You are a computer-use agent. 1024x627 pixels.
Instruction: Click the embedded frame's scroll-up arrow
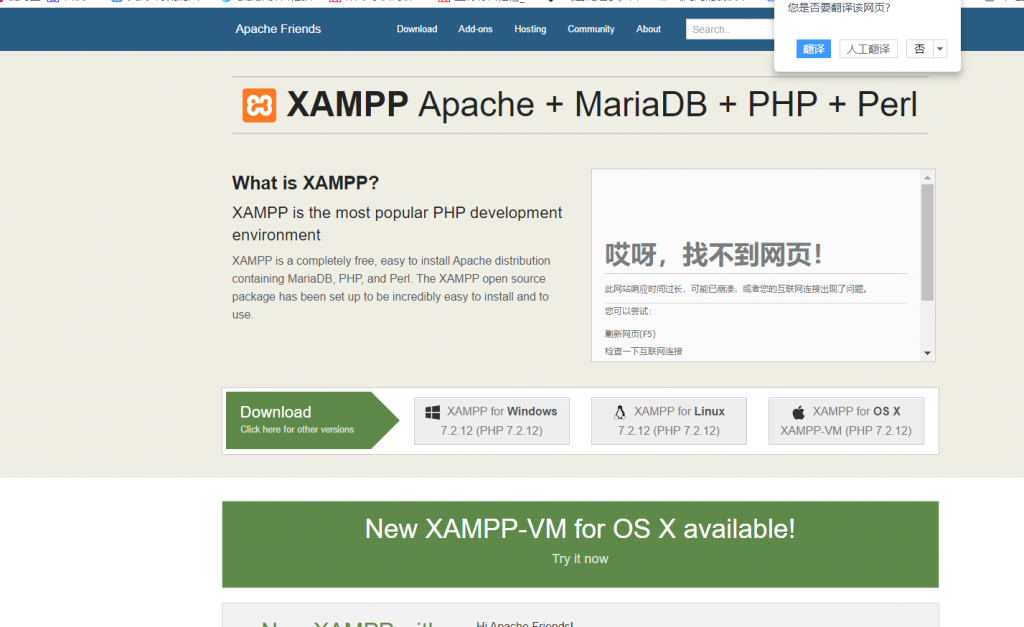927,178
